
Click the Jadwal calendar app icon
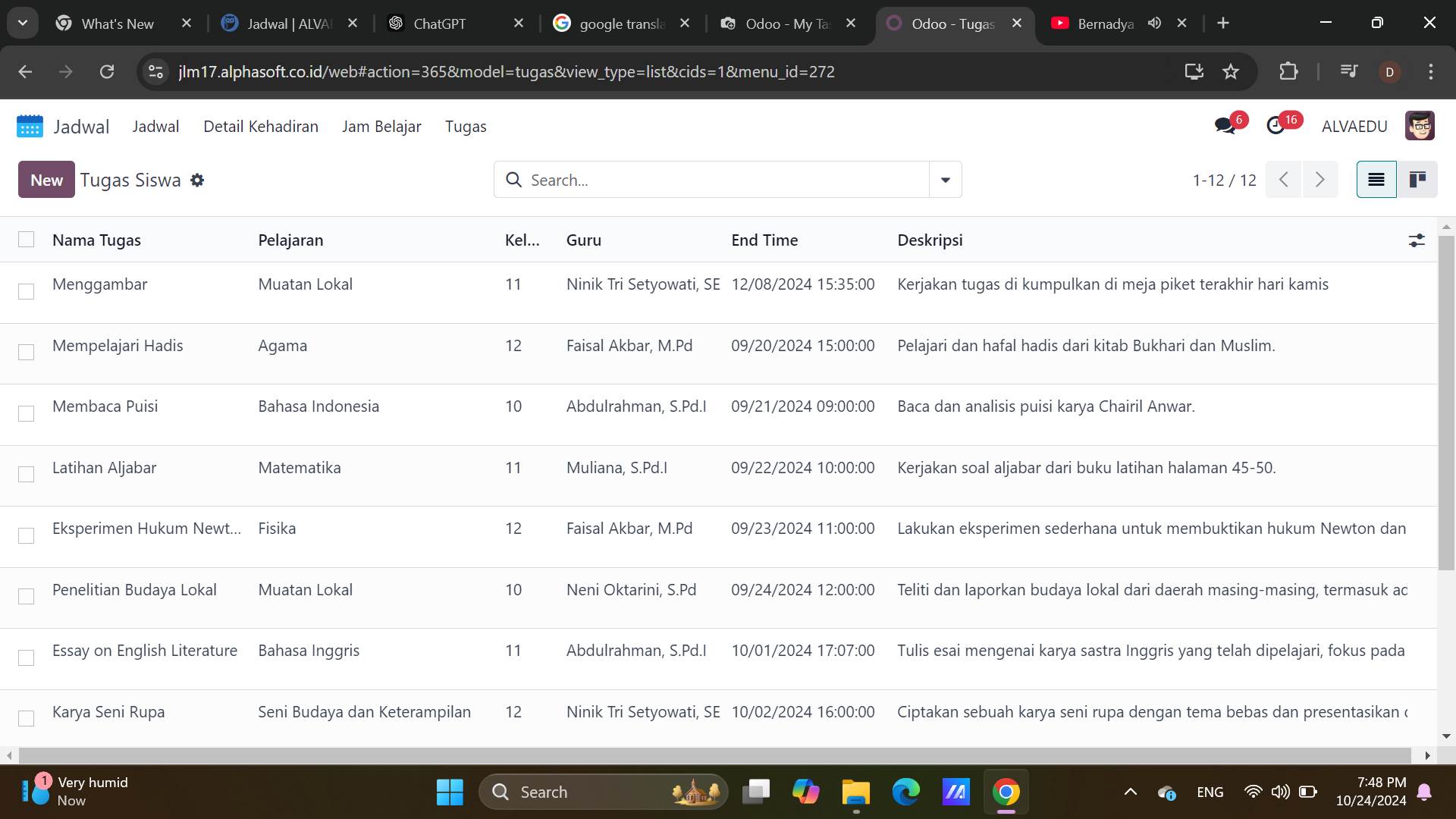[30, 127]
